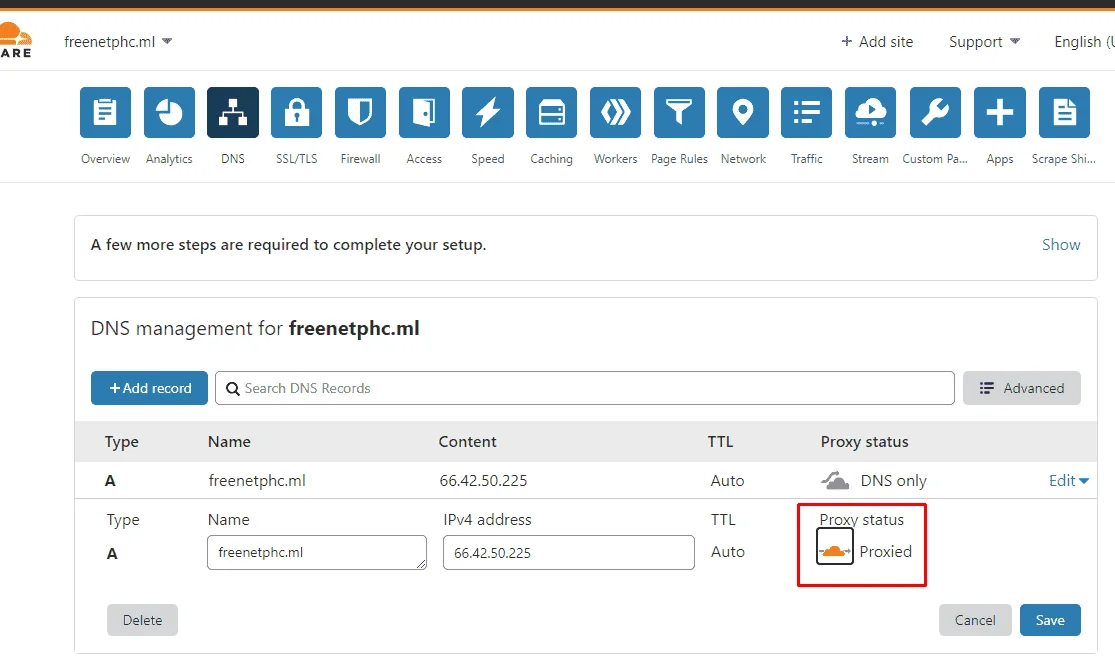Open the Firewall shield icon
1115x661 pixels.
tap(361, 112)
